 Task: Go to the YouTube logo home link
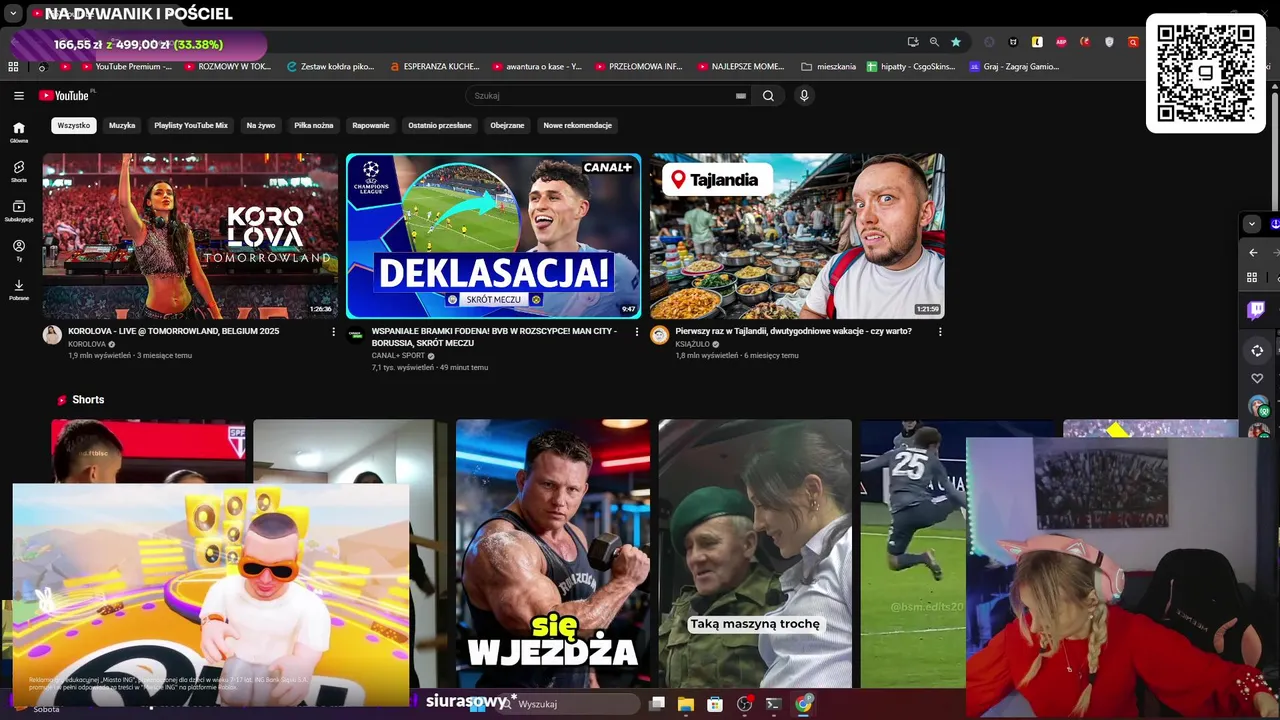(x=66, y=96)
